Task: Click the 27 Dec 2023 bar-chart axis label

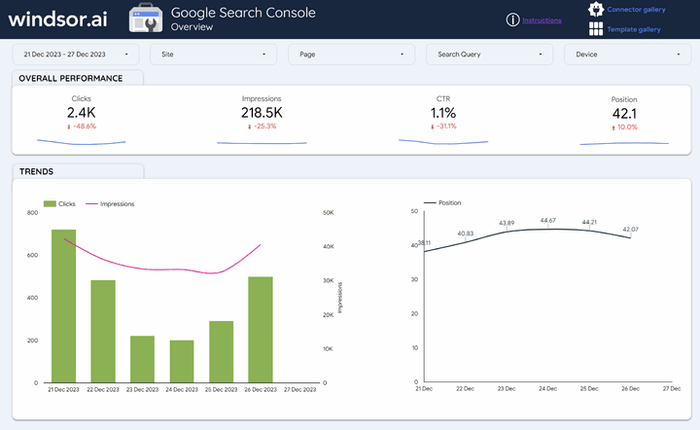Action: point(300,389)
